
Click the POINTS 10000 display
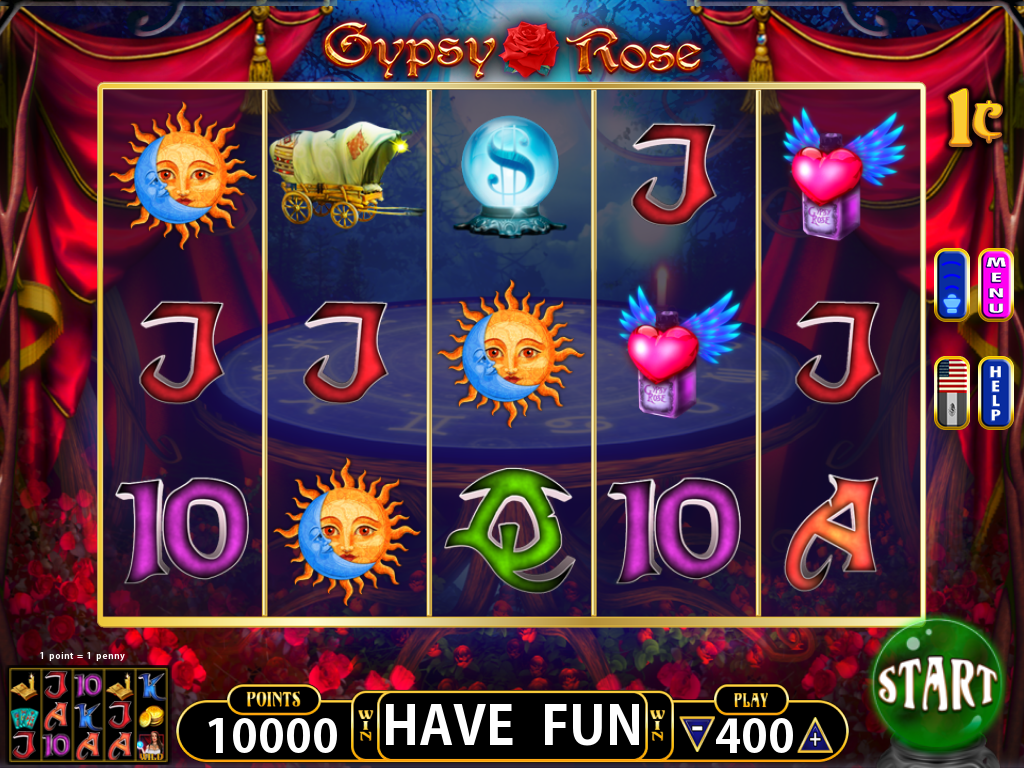pos(272,723)
